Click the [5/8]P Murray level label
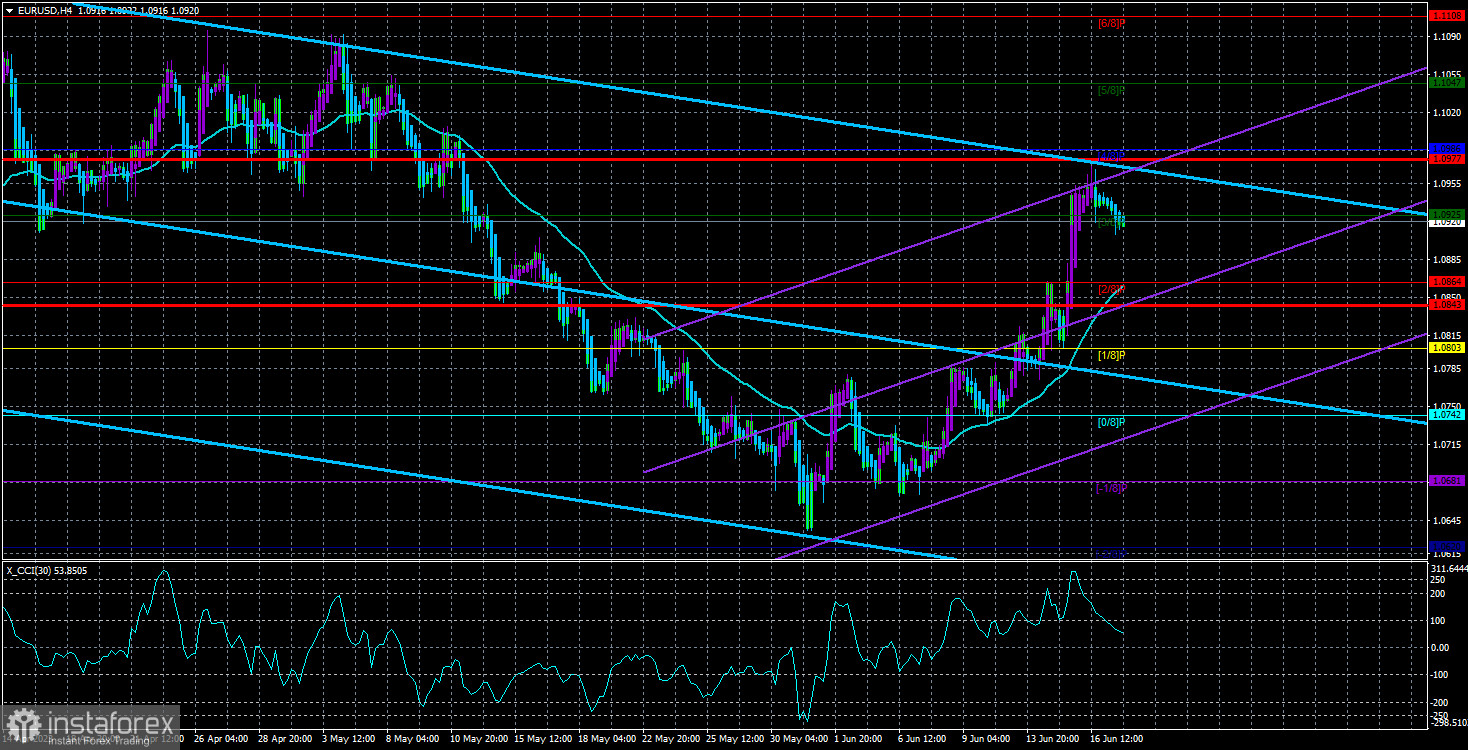 click(1112, 90)
